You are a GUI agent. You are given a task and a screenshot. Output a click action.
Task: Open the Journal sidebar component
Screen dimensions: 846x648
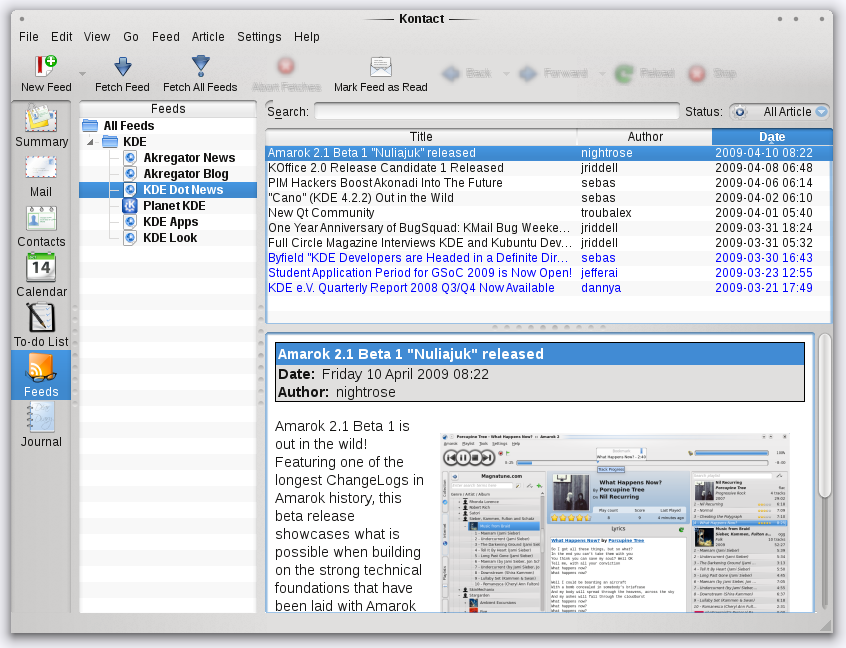(41, 423)
